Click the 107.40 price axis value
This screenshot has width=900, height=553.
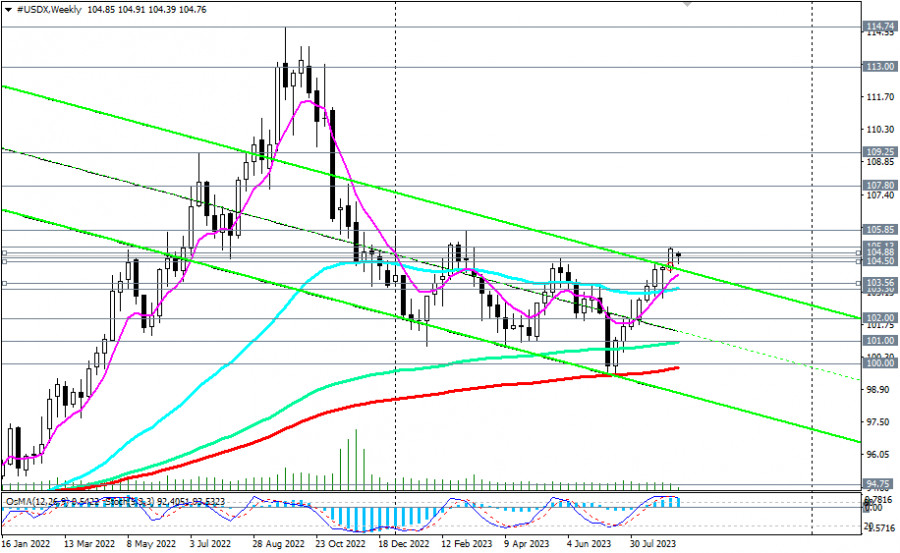pos(880,195)
